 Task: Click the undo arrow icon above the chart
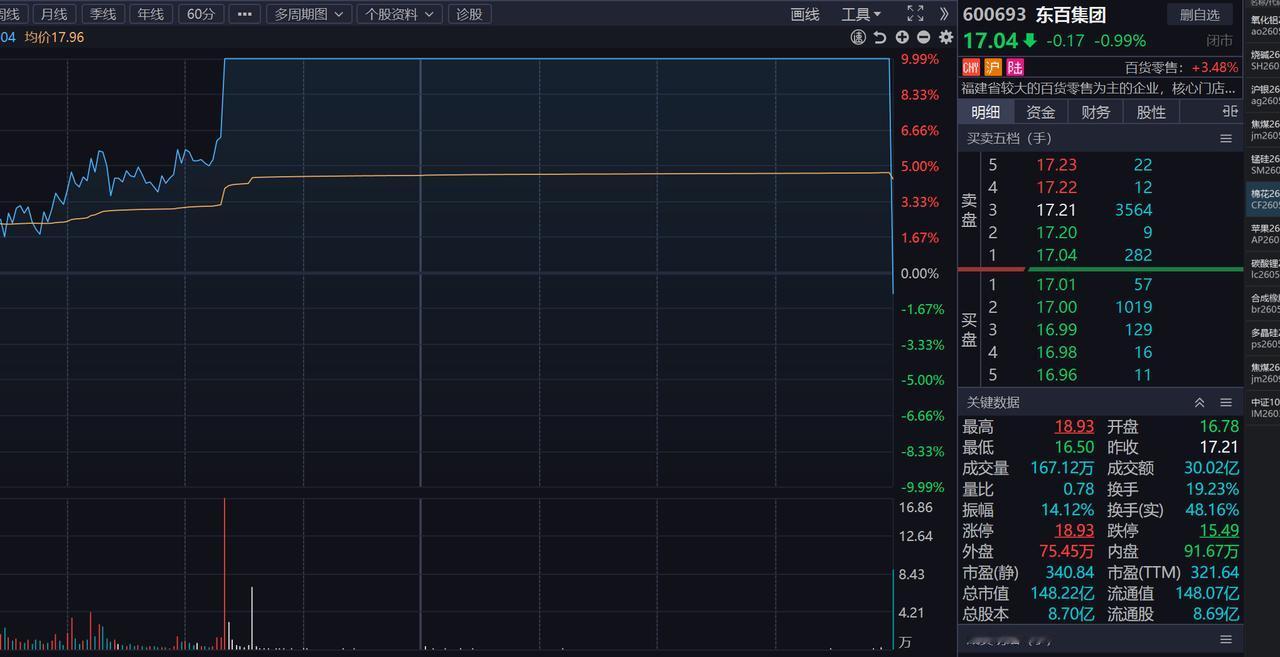click(880, 37)
